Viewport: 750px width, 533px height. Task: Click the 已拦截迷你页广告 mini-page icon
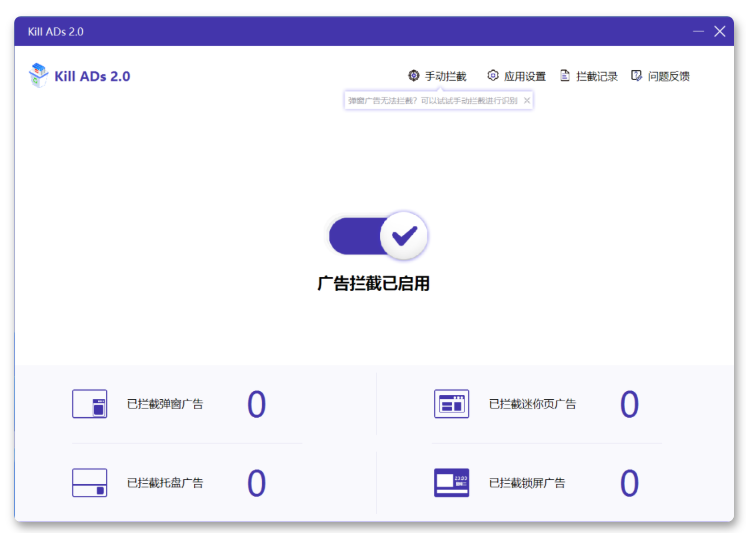451,404
